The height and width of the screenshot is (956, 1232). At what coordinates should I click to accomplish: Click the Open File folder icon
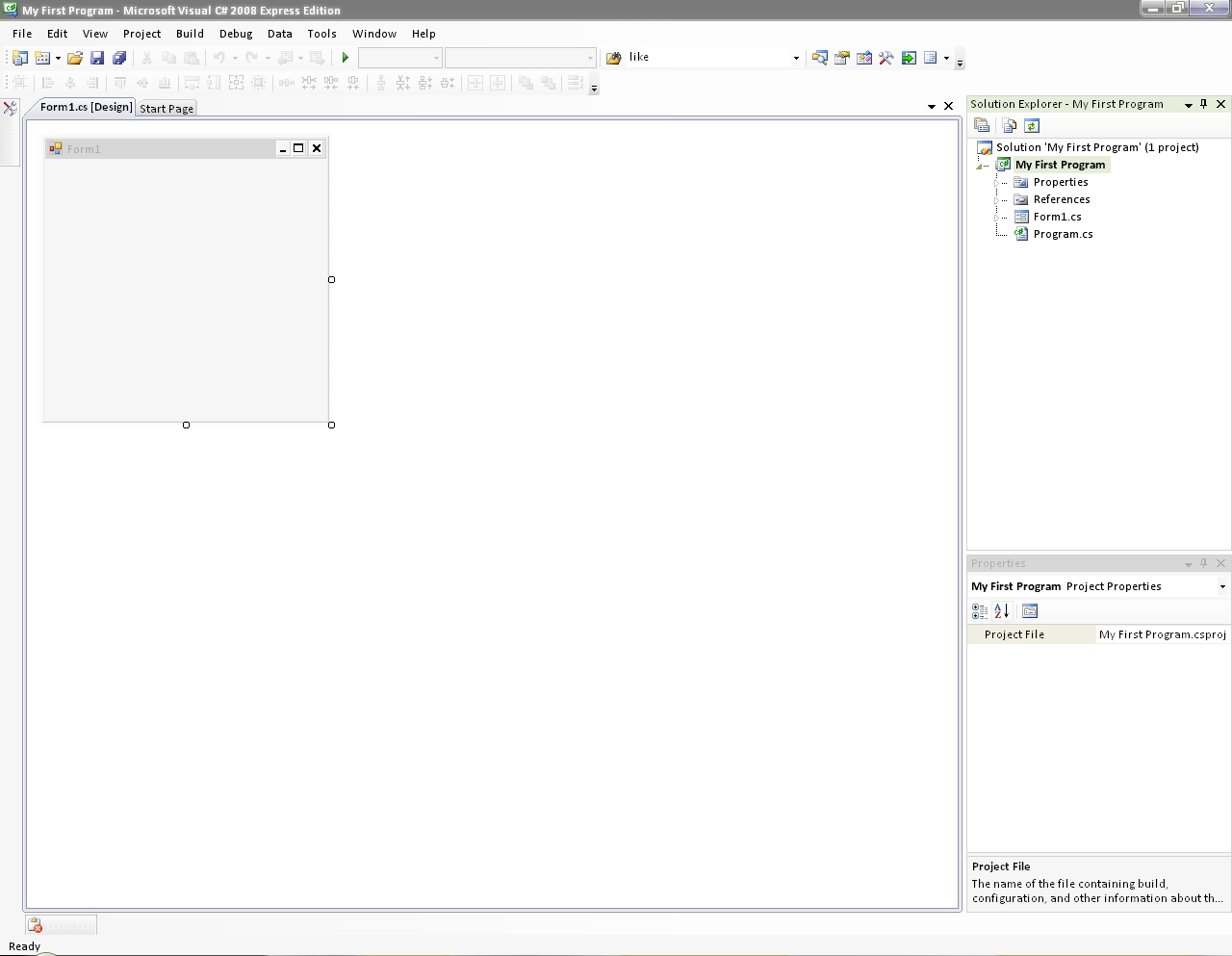75,58
